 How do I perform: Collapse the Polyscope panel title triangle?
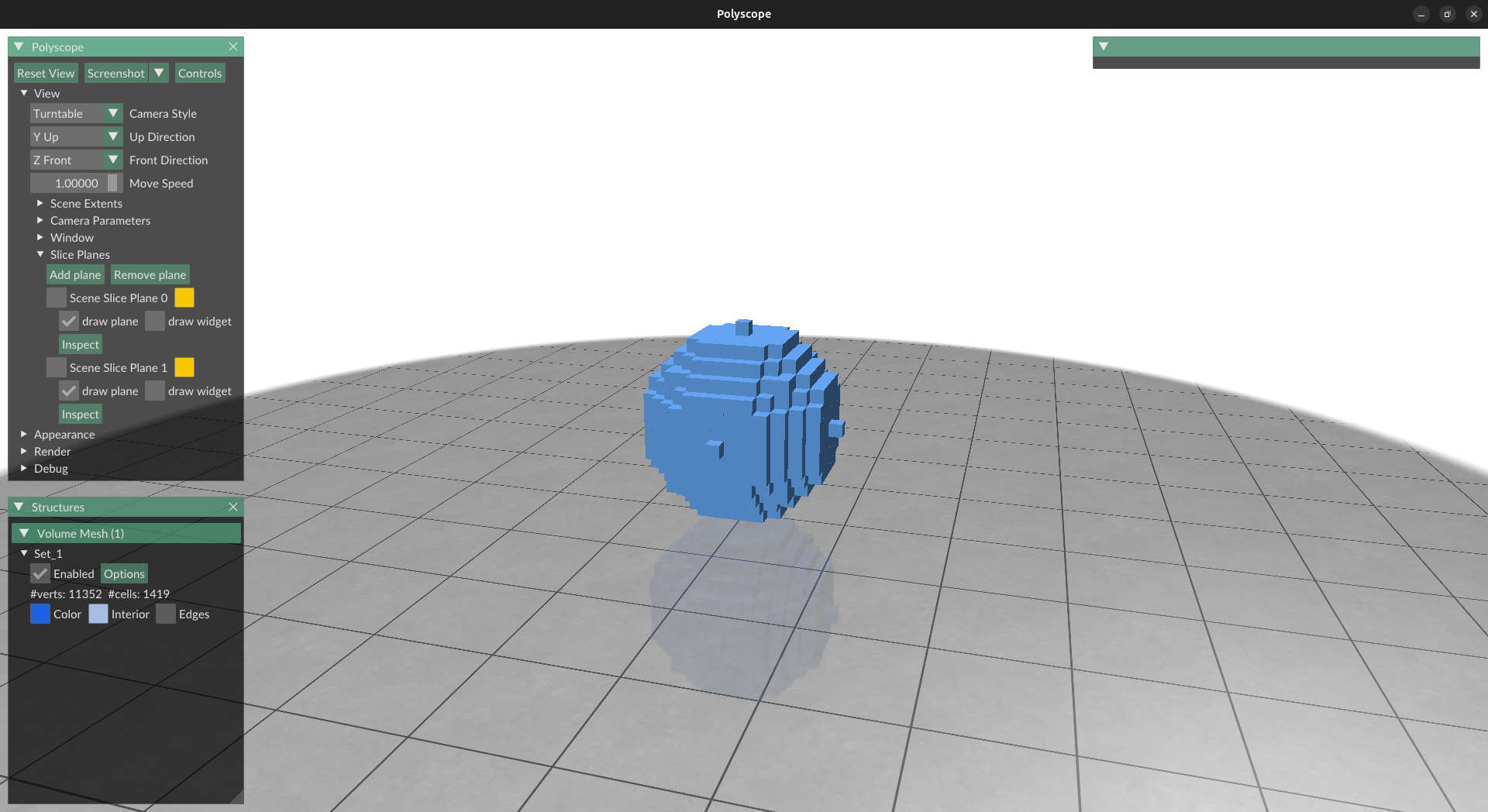(x=19, y=47)
